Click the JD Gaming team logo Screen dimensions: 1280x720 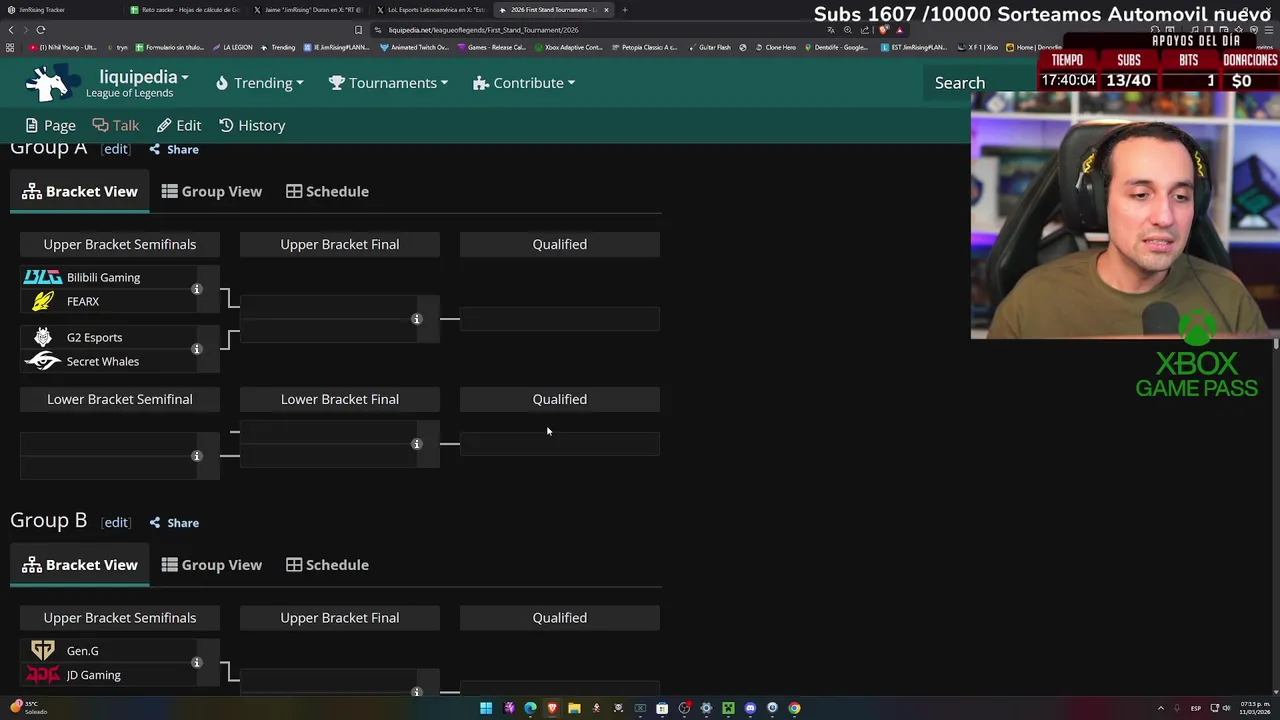43,675
